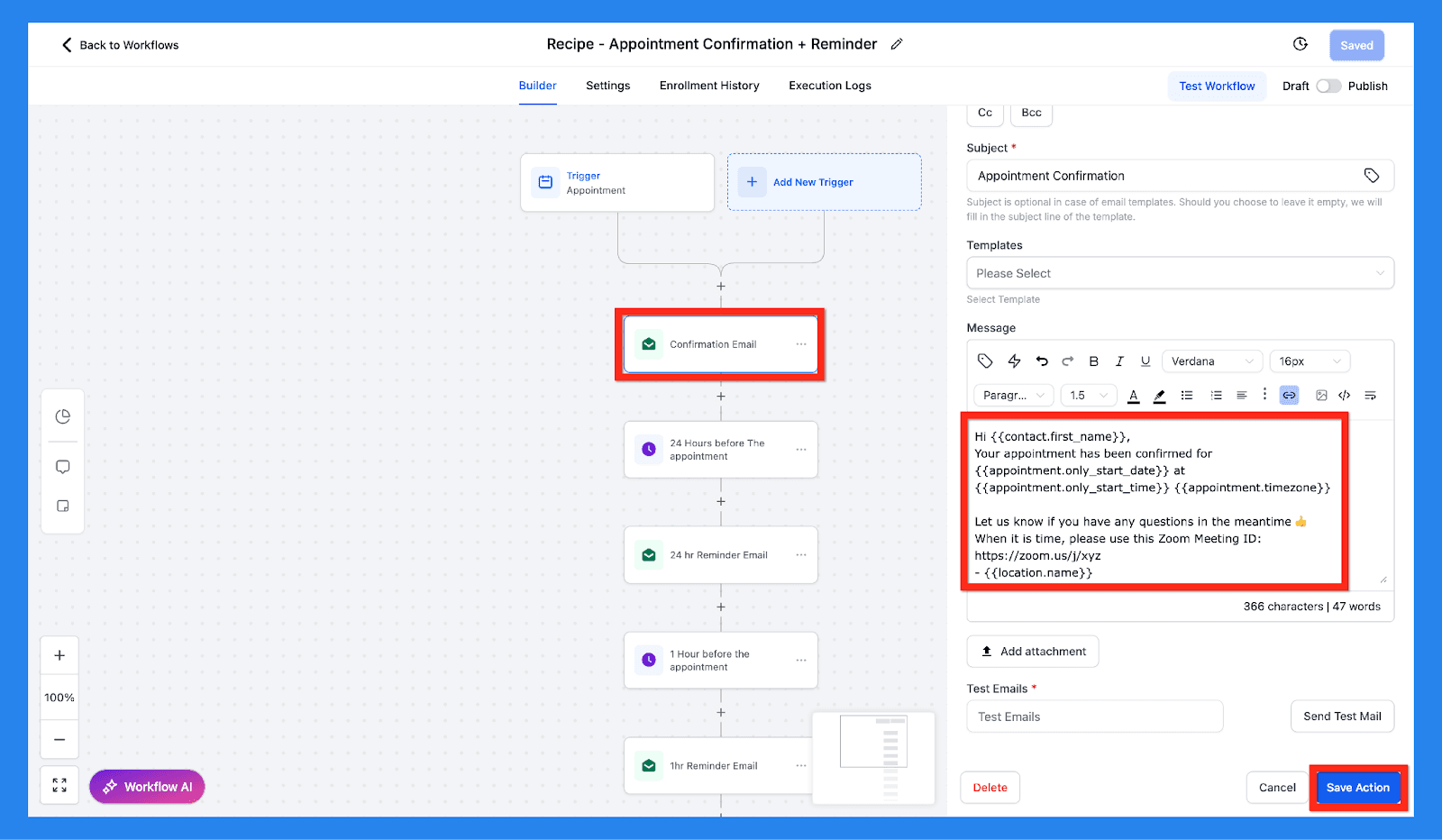Expand the Templates Please Select dropdown

pyautogui.click(x=1180, y=273)
